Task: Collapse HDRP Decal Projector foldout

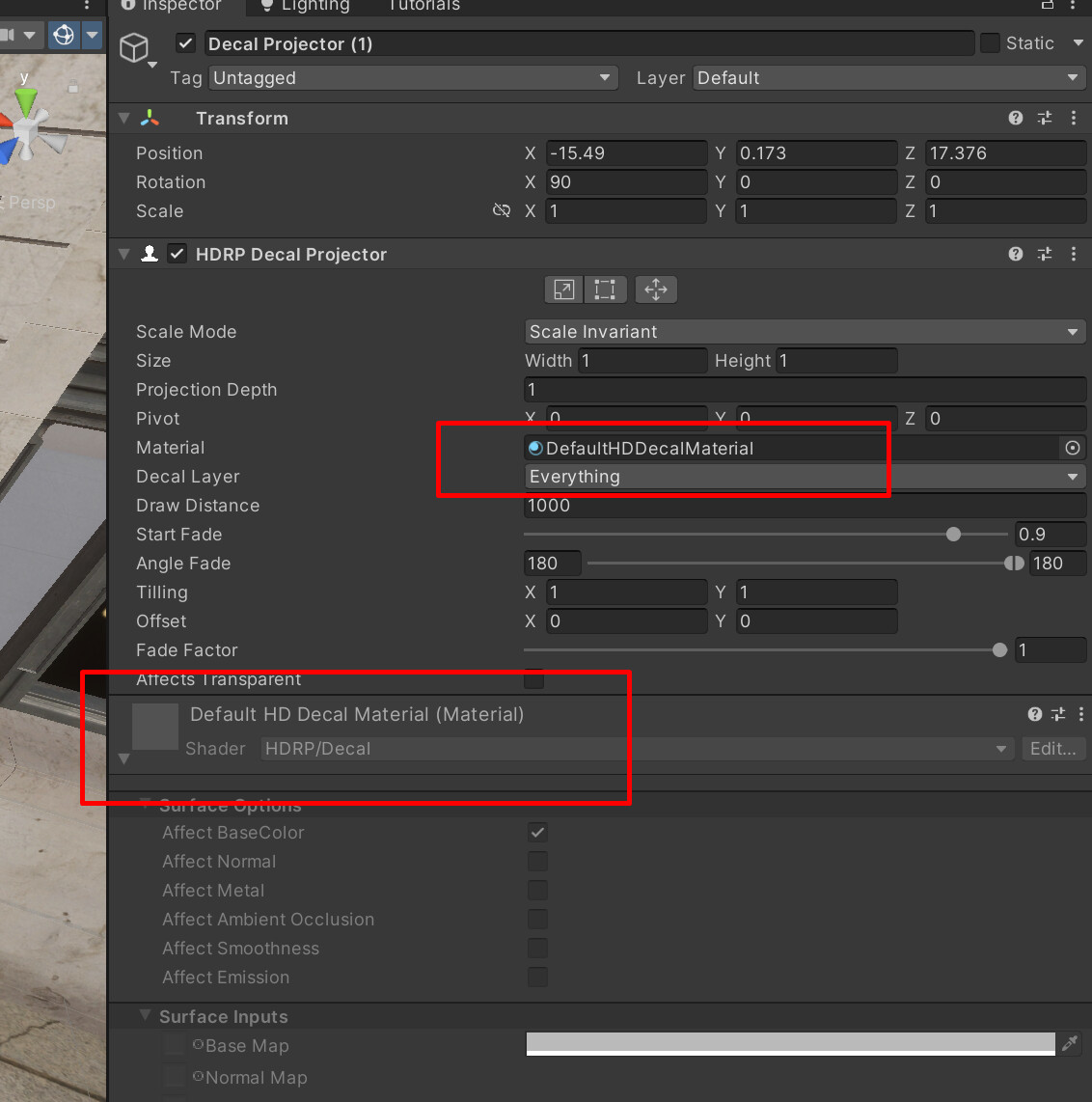Action: [124, 254]
